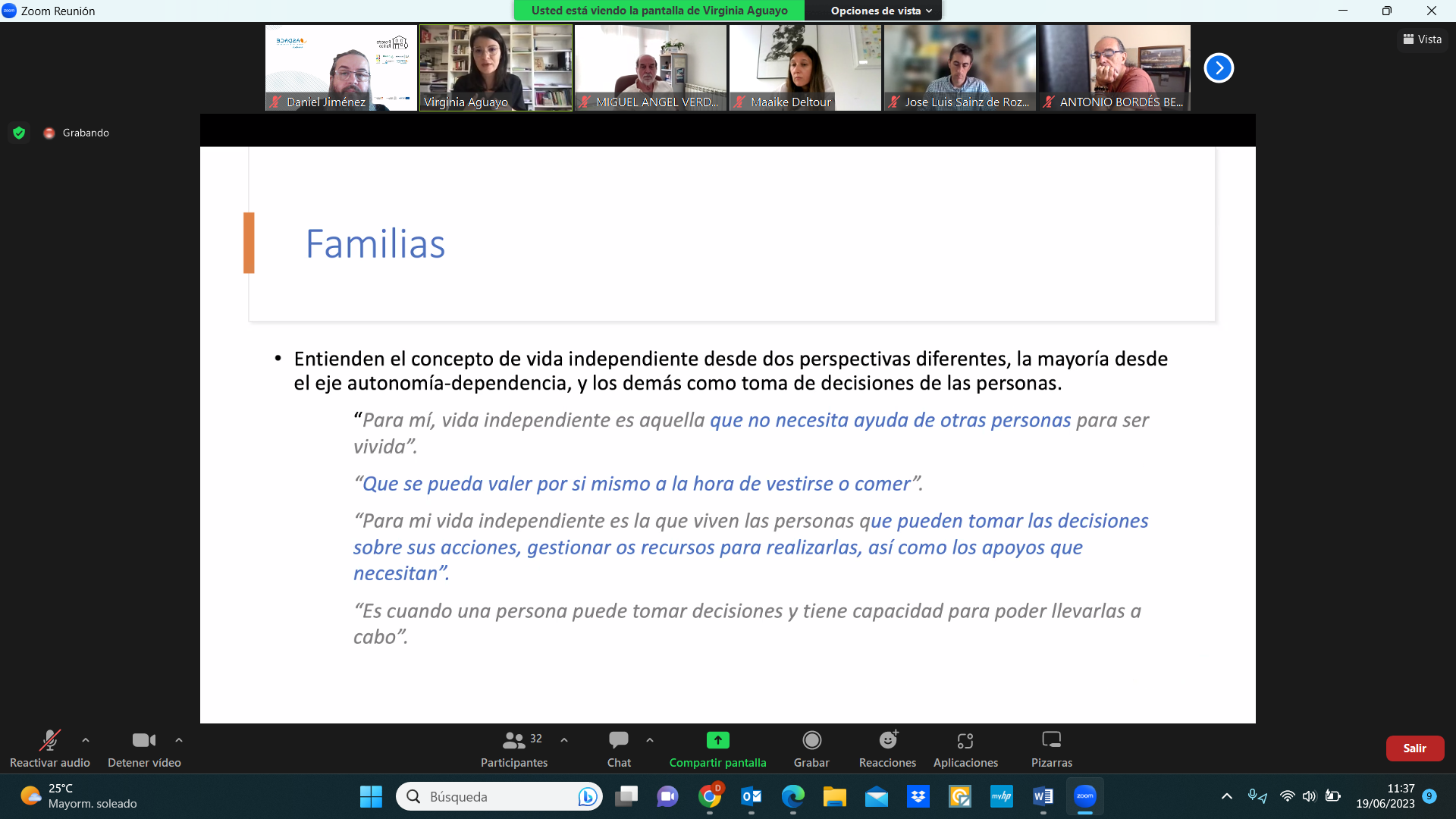Screen dimensions: 1456x819
Task: Stop camera with Detener vídeo
Action: tap(144, 748)
